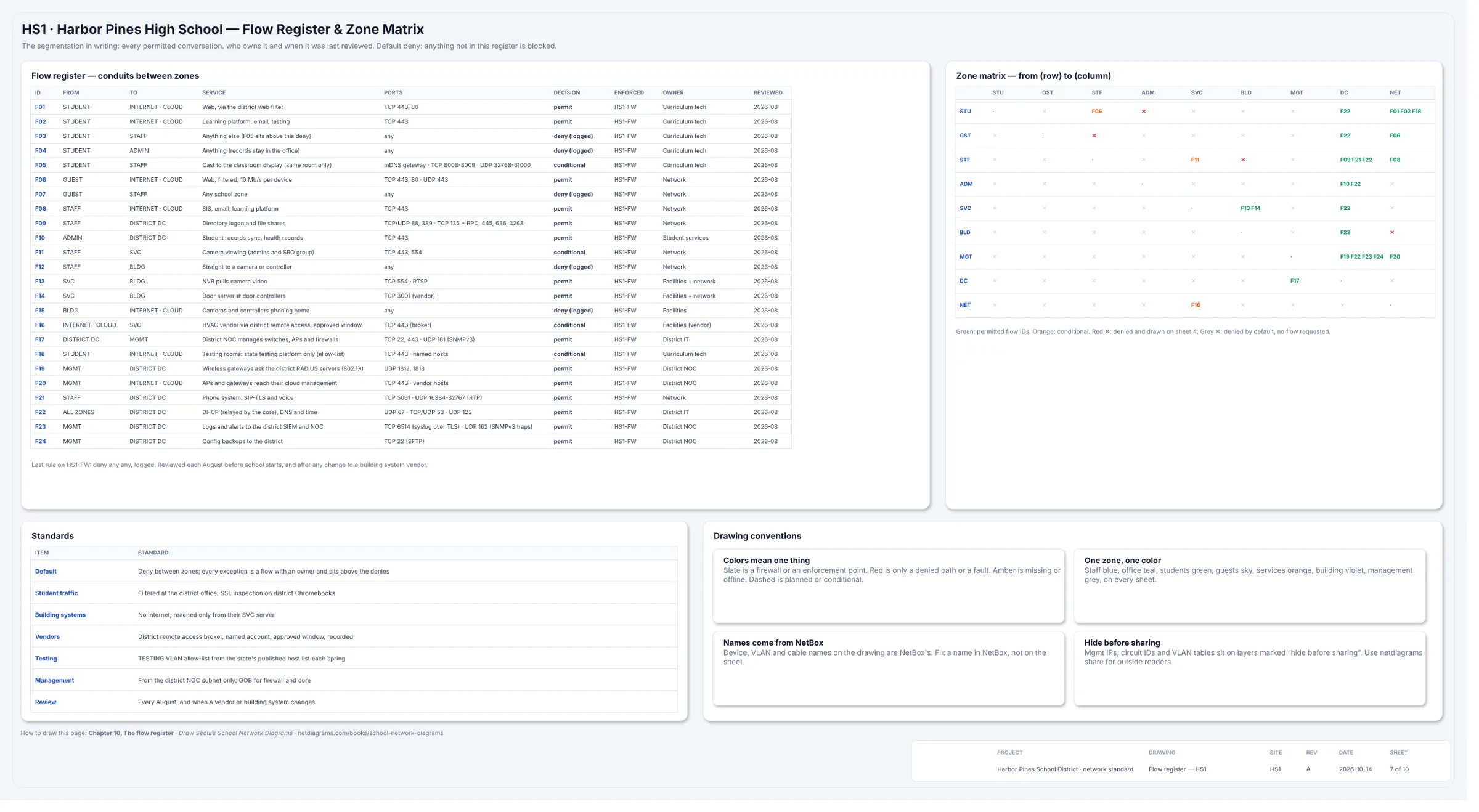Screen dimensions: 1479x812
Task: Open netdiagrams.com/books/school-network-diagrams link
Action: (370, 733)
